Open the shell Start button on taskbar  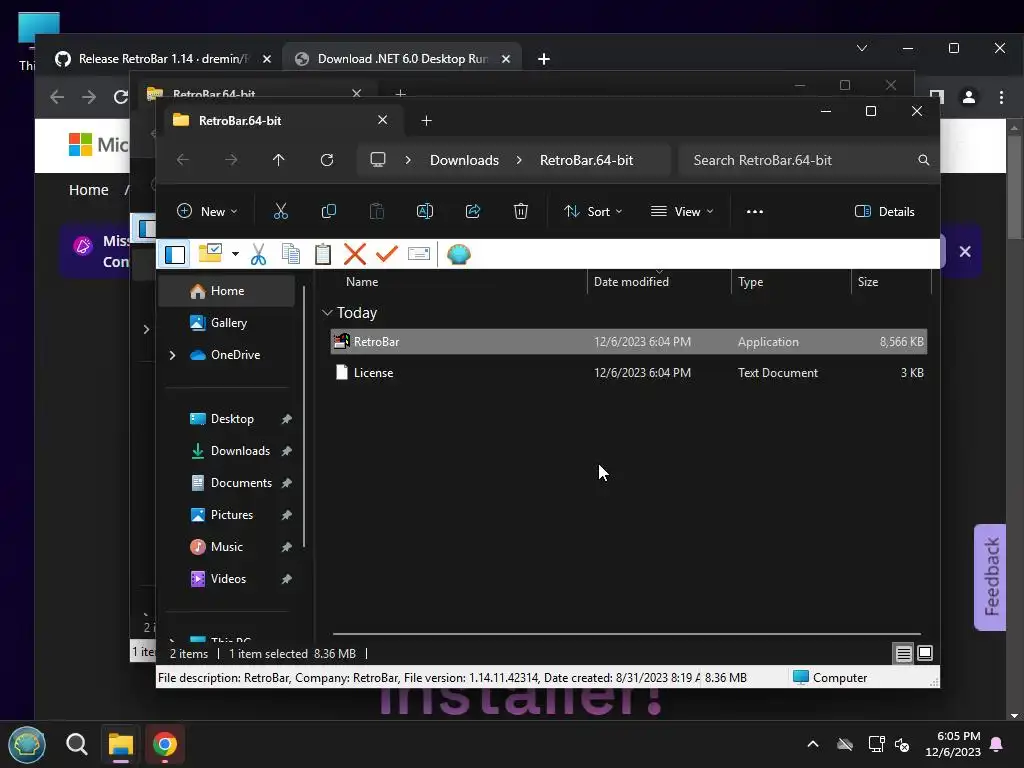tap(27, 744)
